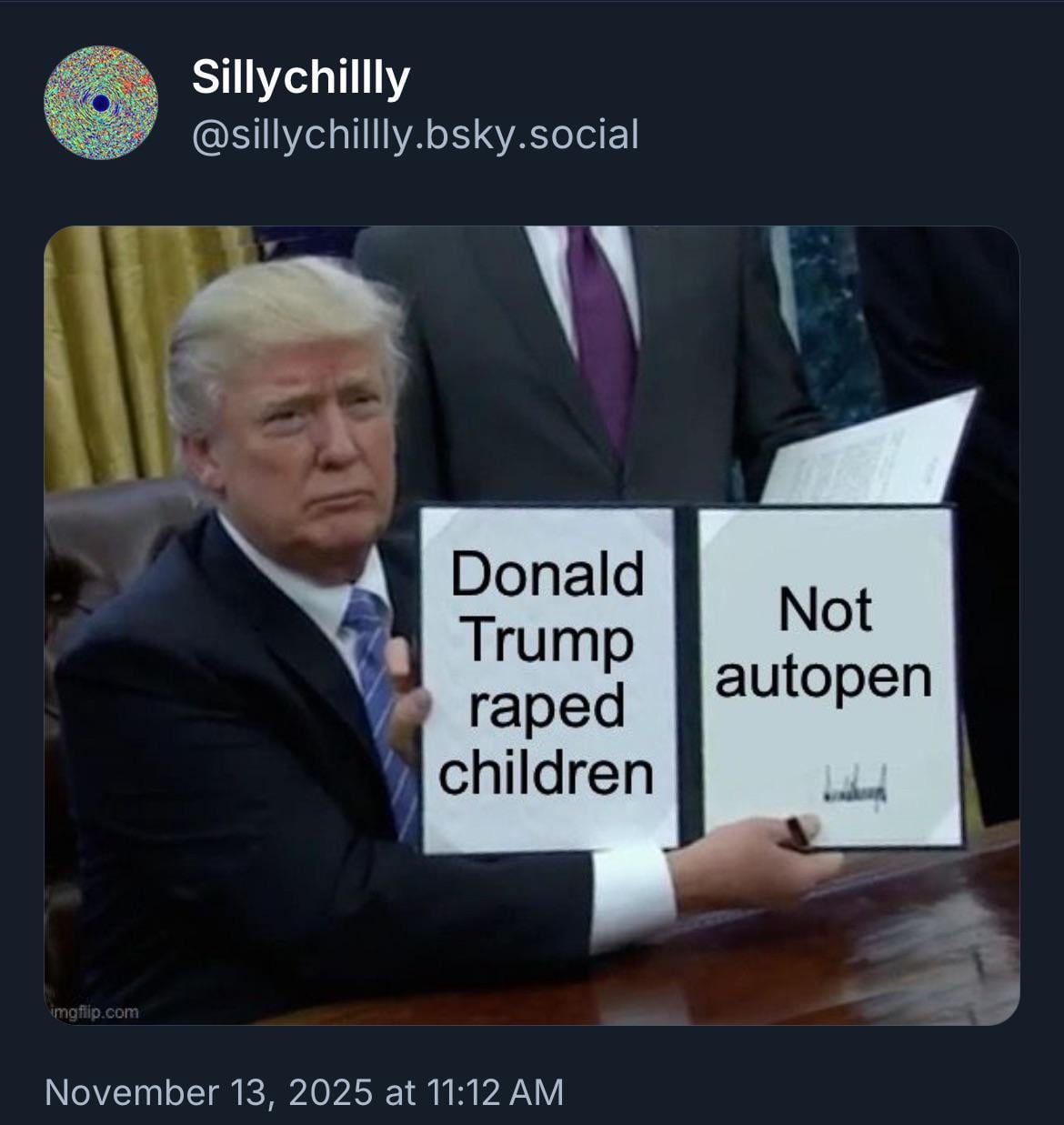The width and height of the screenshot is (1064, 1125).
Task: Open the @sillychillly.bsky.social handle link
Action: pos(416,136)
